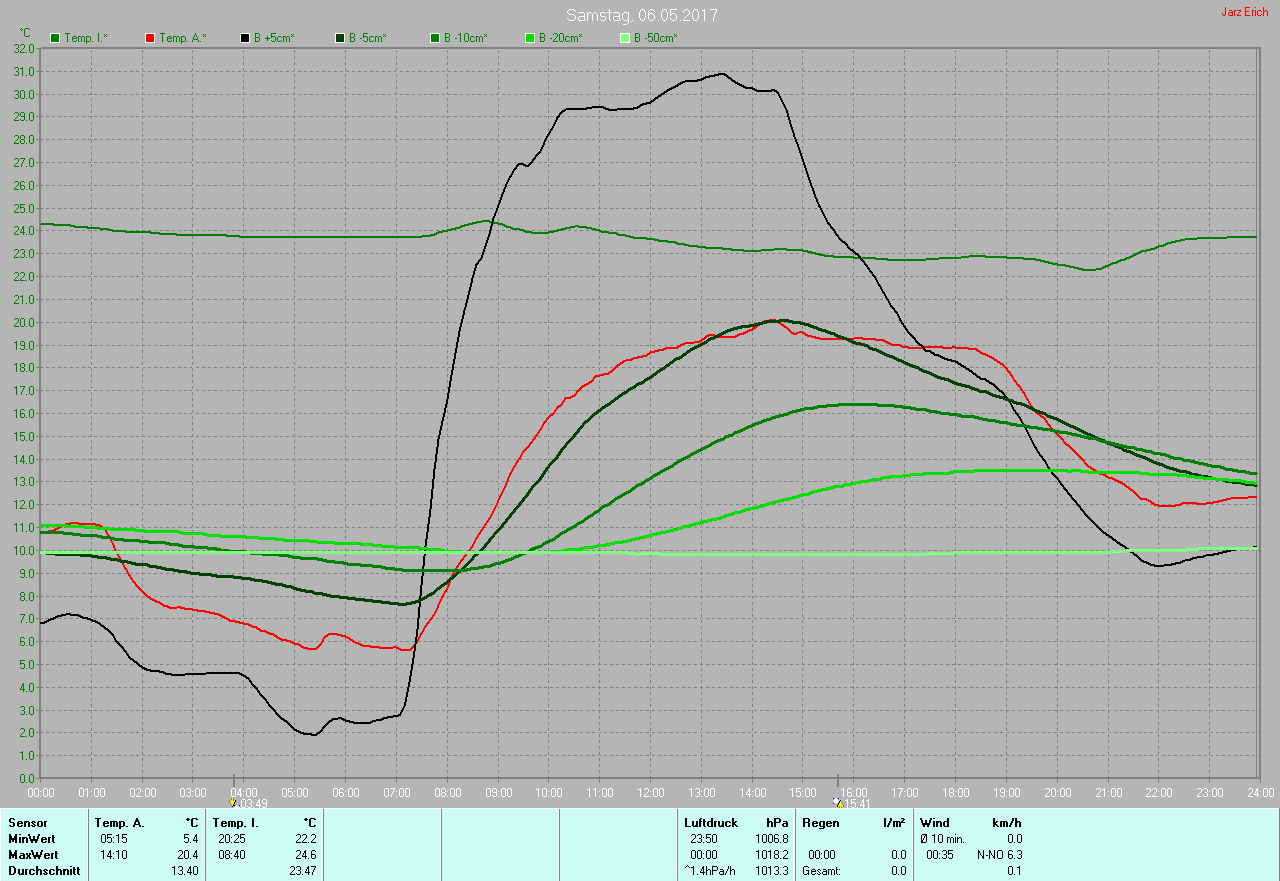This screenshot has height=881, width=1280.
Task: Click the Jarz Erich author label
Action: pyautogui.click(x=1245, y=12)
